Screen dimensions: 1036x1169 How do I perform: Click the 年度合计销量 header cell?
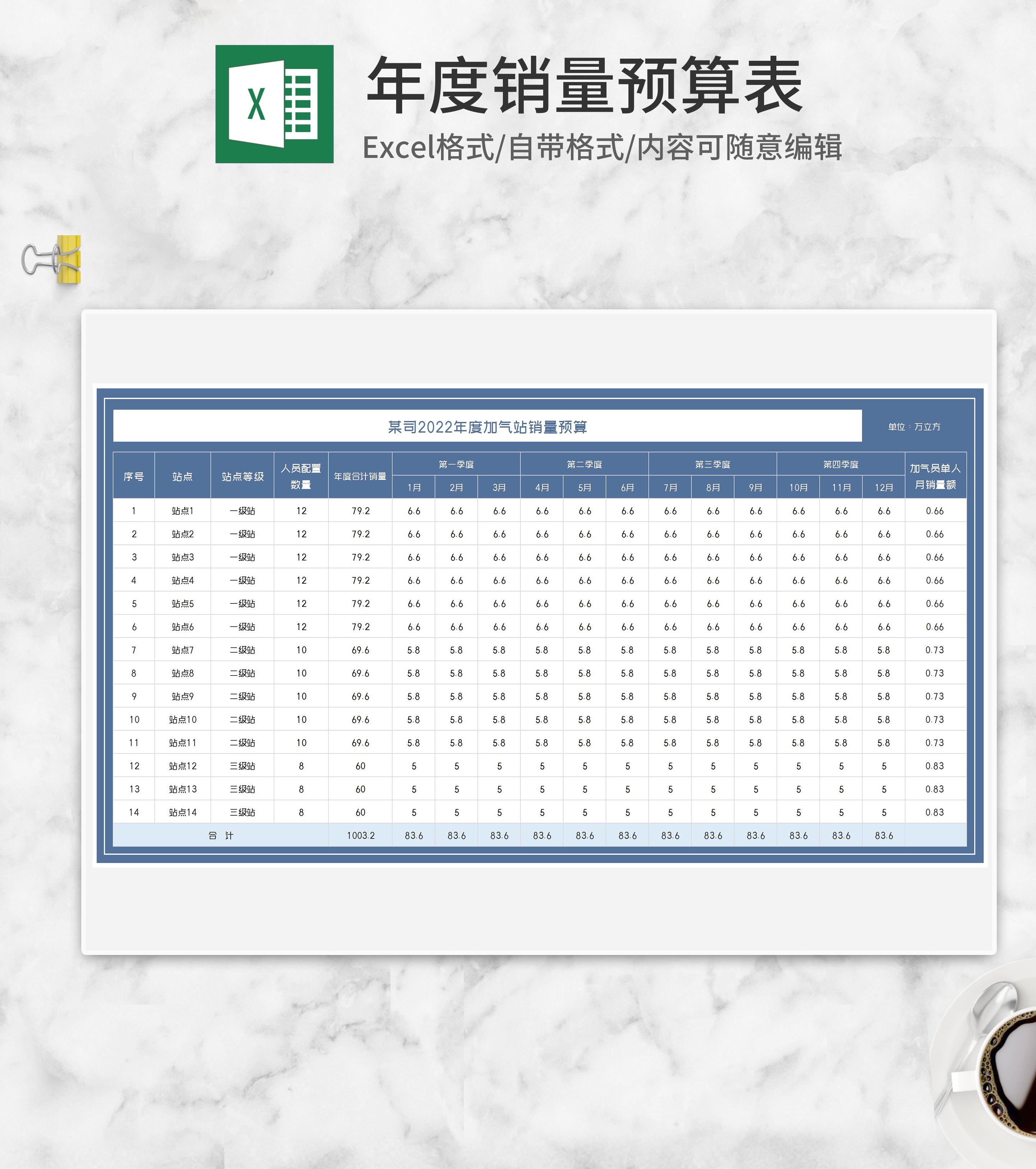coord(360,476)
